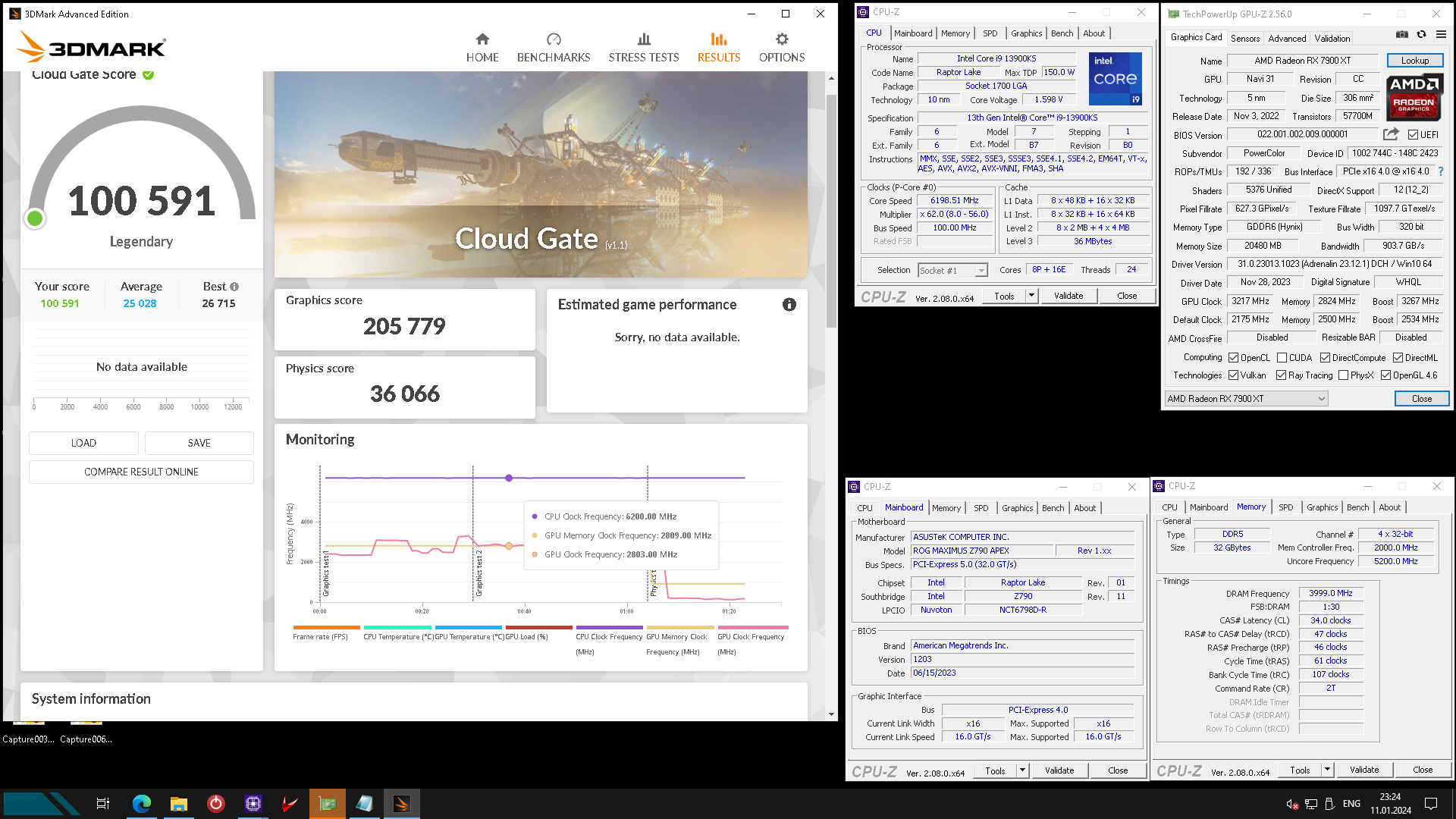Open the notification center icon
The height and width of the screenshot is (819, 1456).
click(x=1431, y=804)
